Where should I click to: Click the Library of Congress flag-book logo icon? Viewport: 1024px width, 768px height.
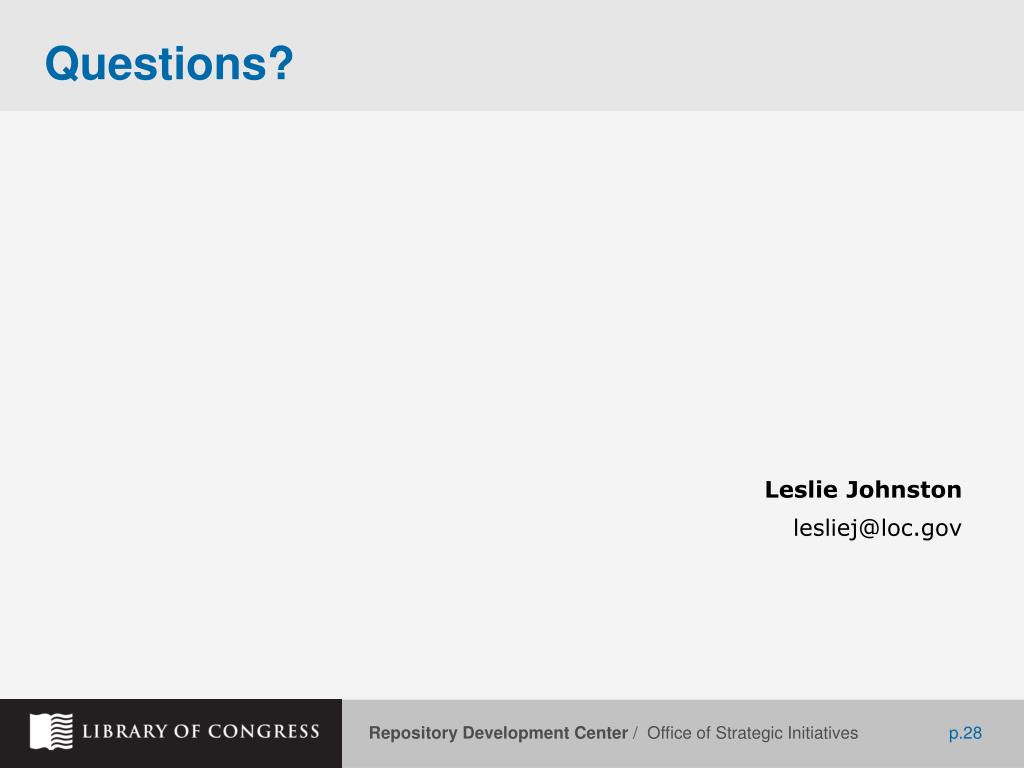point(51,731)
